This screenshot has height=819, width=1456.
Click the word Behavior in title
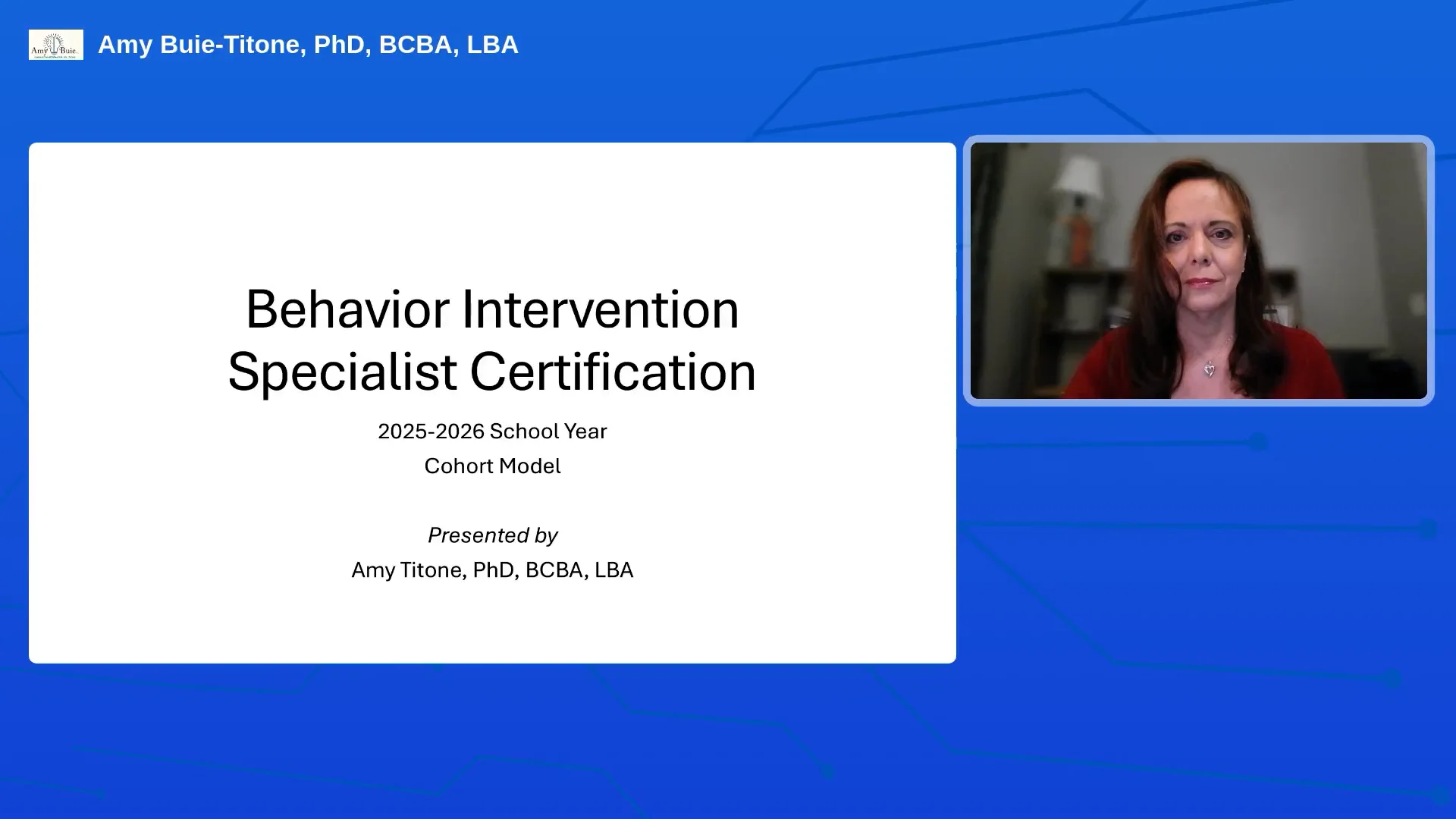(x=347, y=309)
